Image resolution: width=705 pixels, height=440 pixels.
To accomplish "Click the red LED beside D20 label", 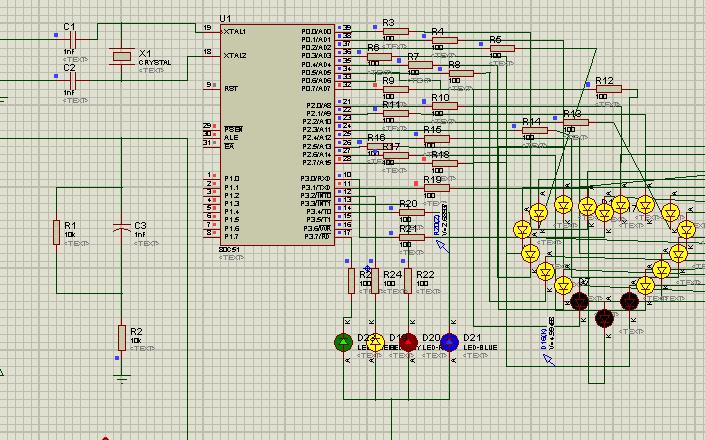I will (408, 342).
